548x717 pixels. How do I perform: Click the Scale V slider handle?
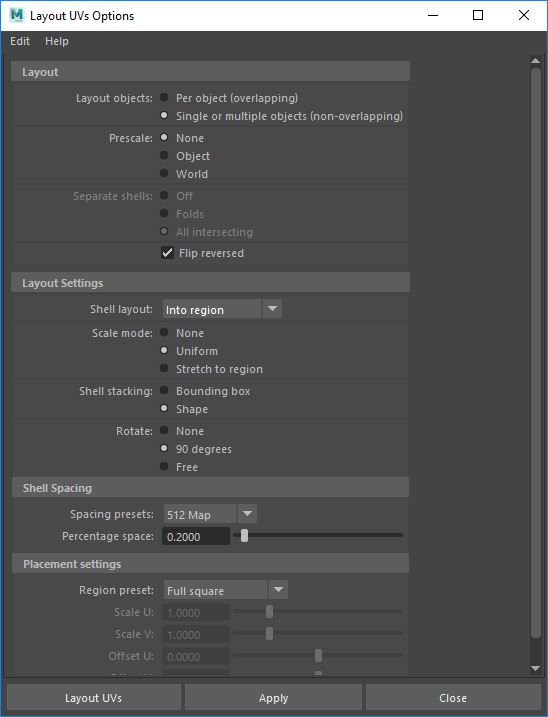[269, 633]
